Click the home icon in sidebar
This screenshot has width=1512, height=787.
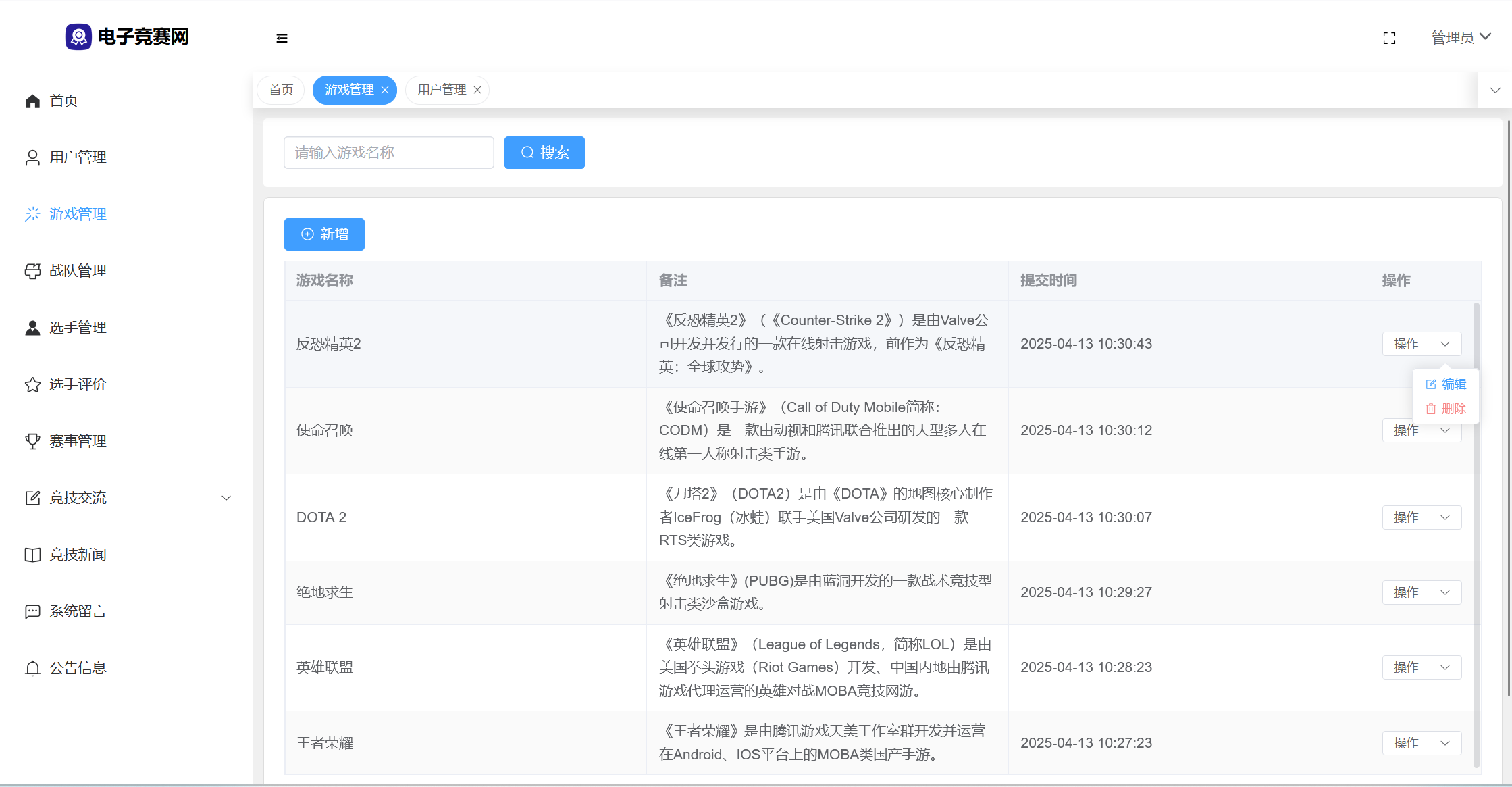[x=32, y=101]
